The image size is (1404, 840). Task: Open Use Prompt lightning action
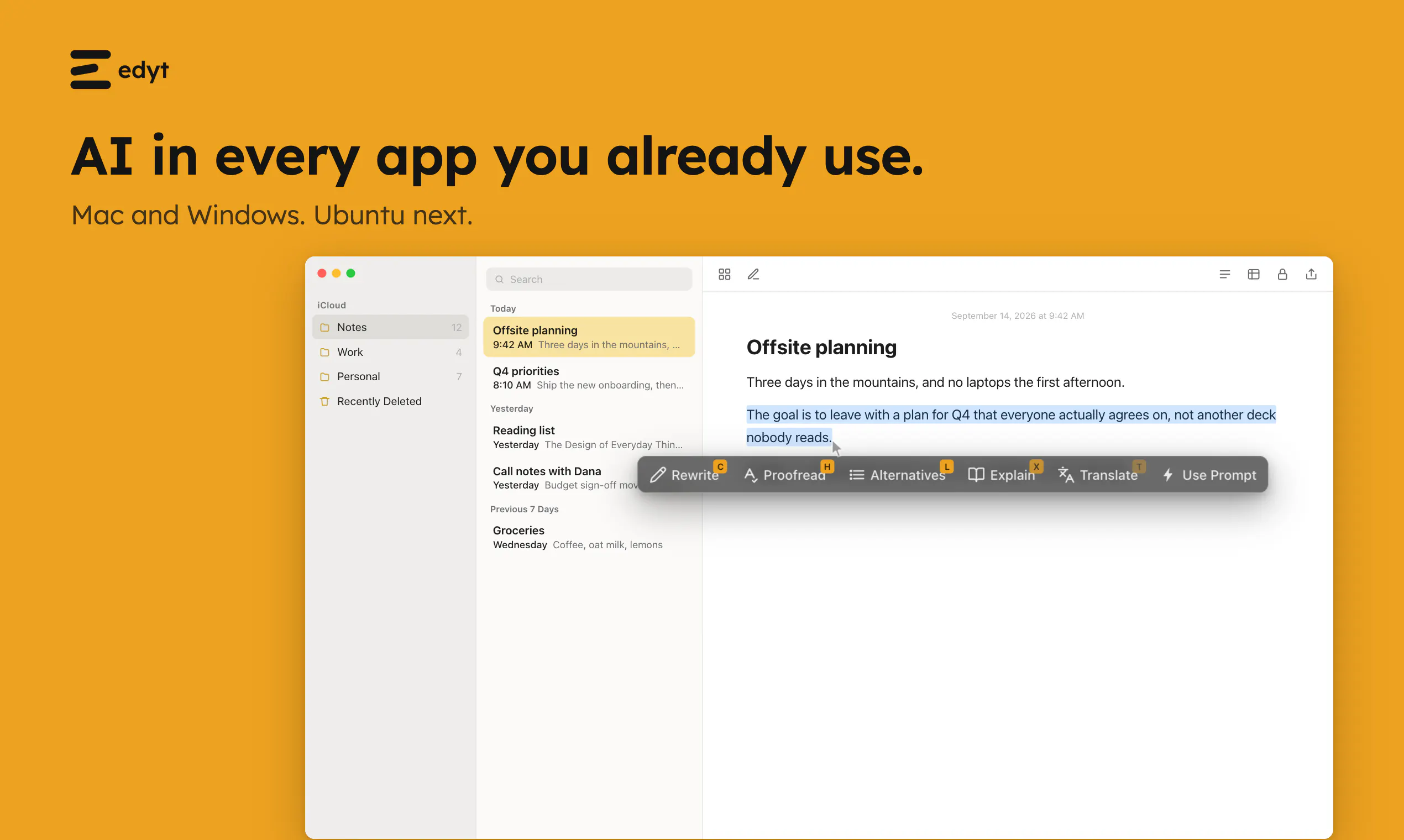pyautogui.click(x=1209, y=475)
